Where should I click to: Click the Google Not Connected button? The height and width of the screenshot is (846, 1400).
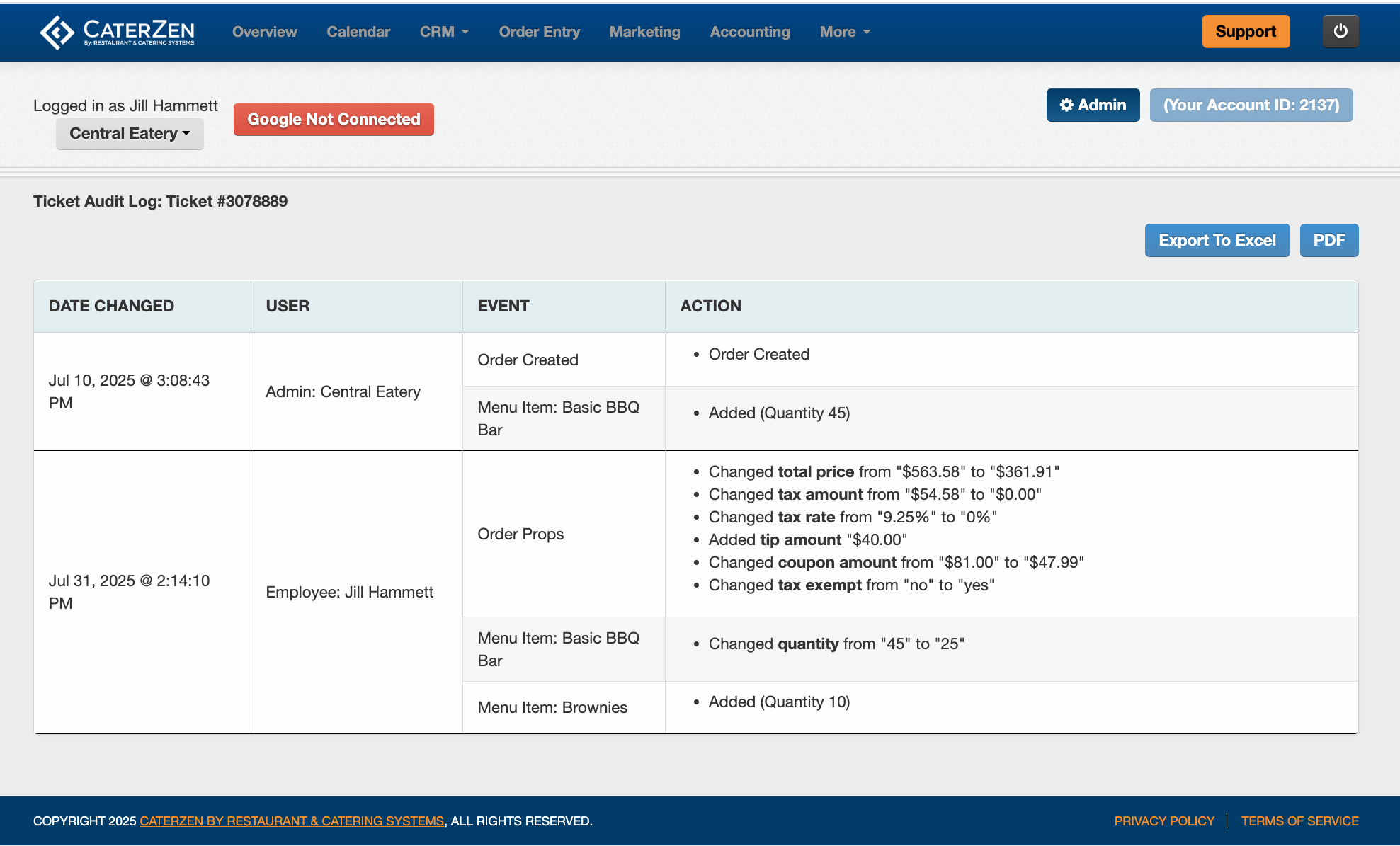point(334,119)
